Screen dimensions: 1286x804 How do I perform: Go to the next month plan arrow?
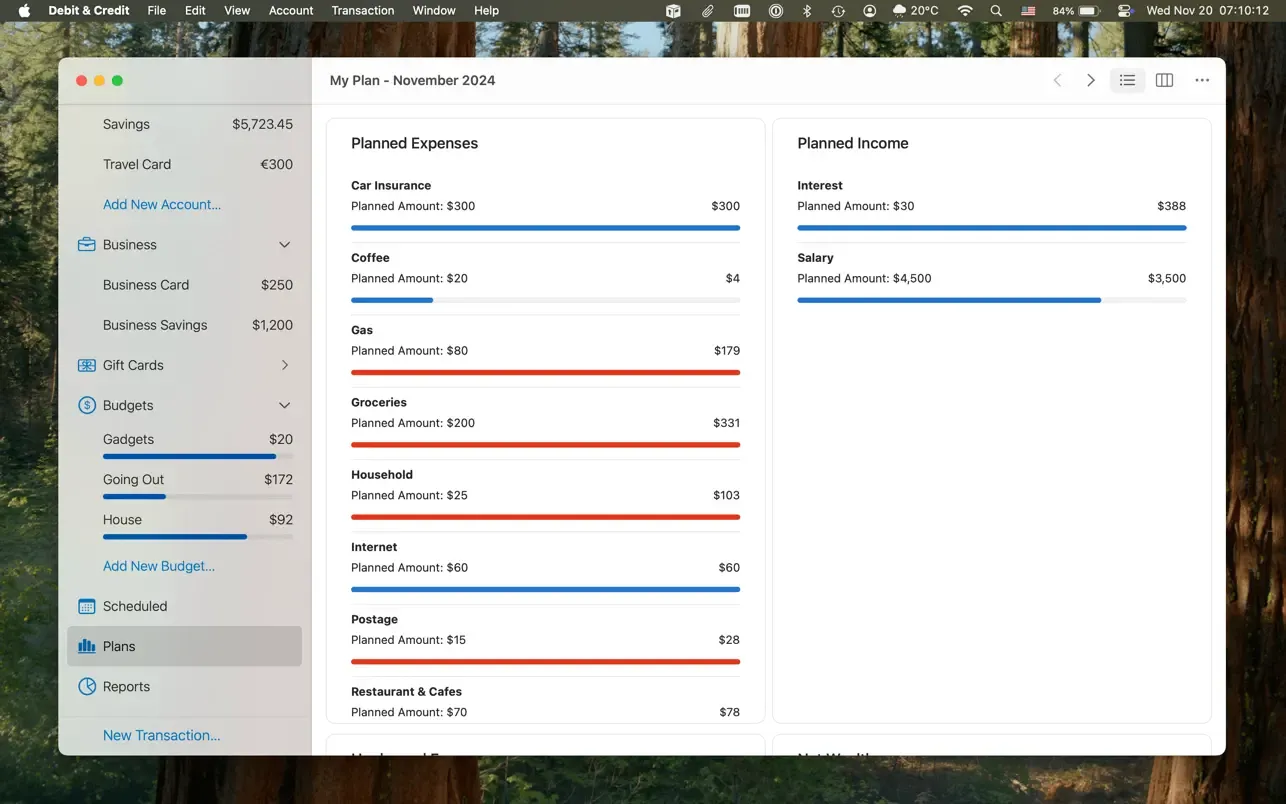(1091, 80)
